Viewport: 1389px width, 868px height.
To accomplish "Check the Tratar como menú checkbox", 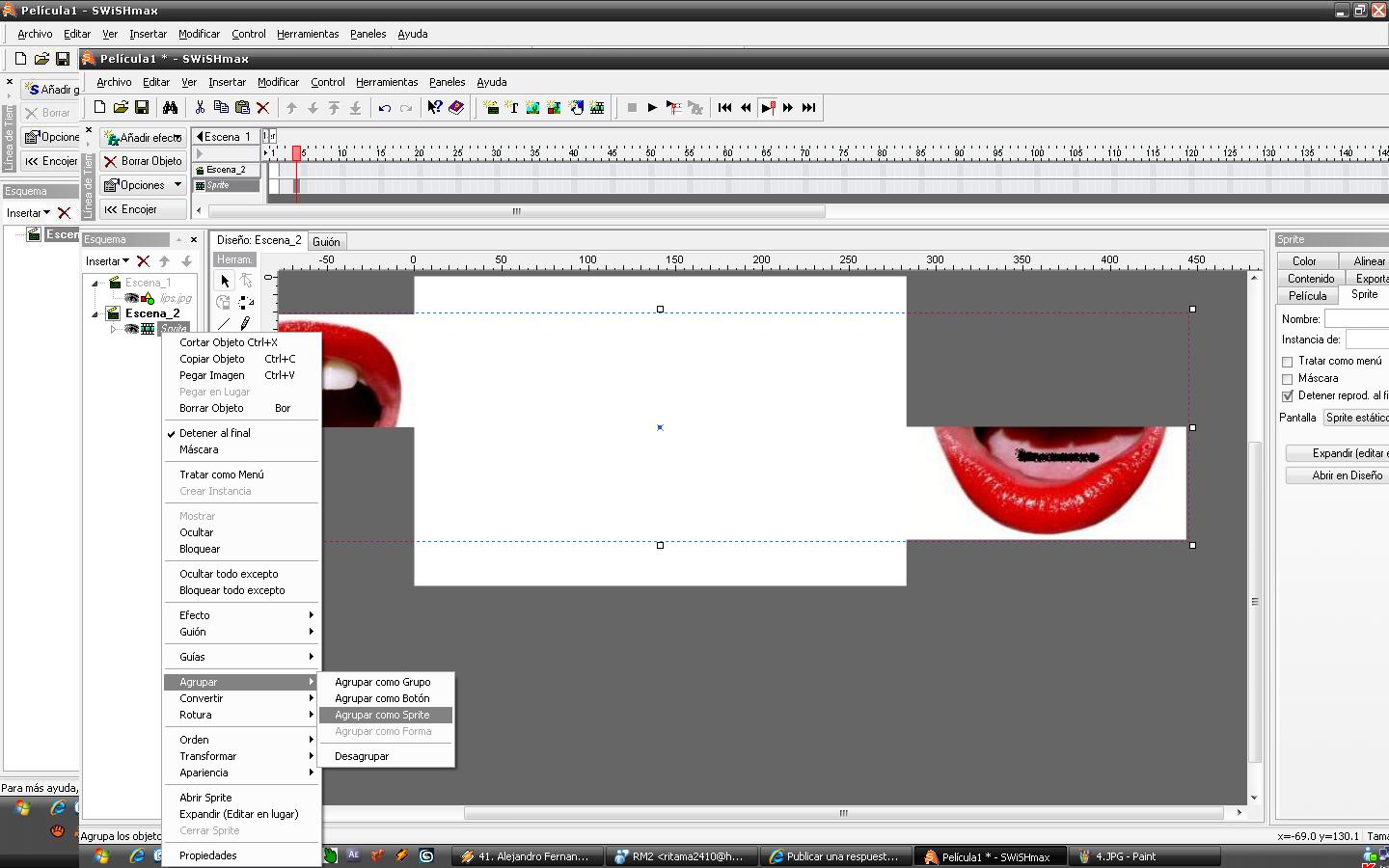I will coord(1287,362).
